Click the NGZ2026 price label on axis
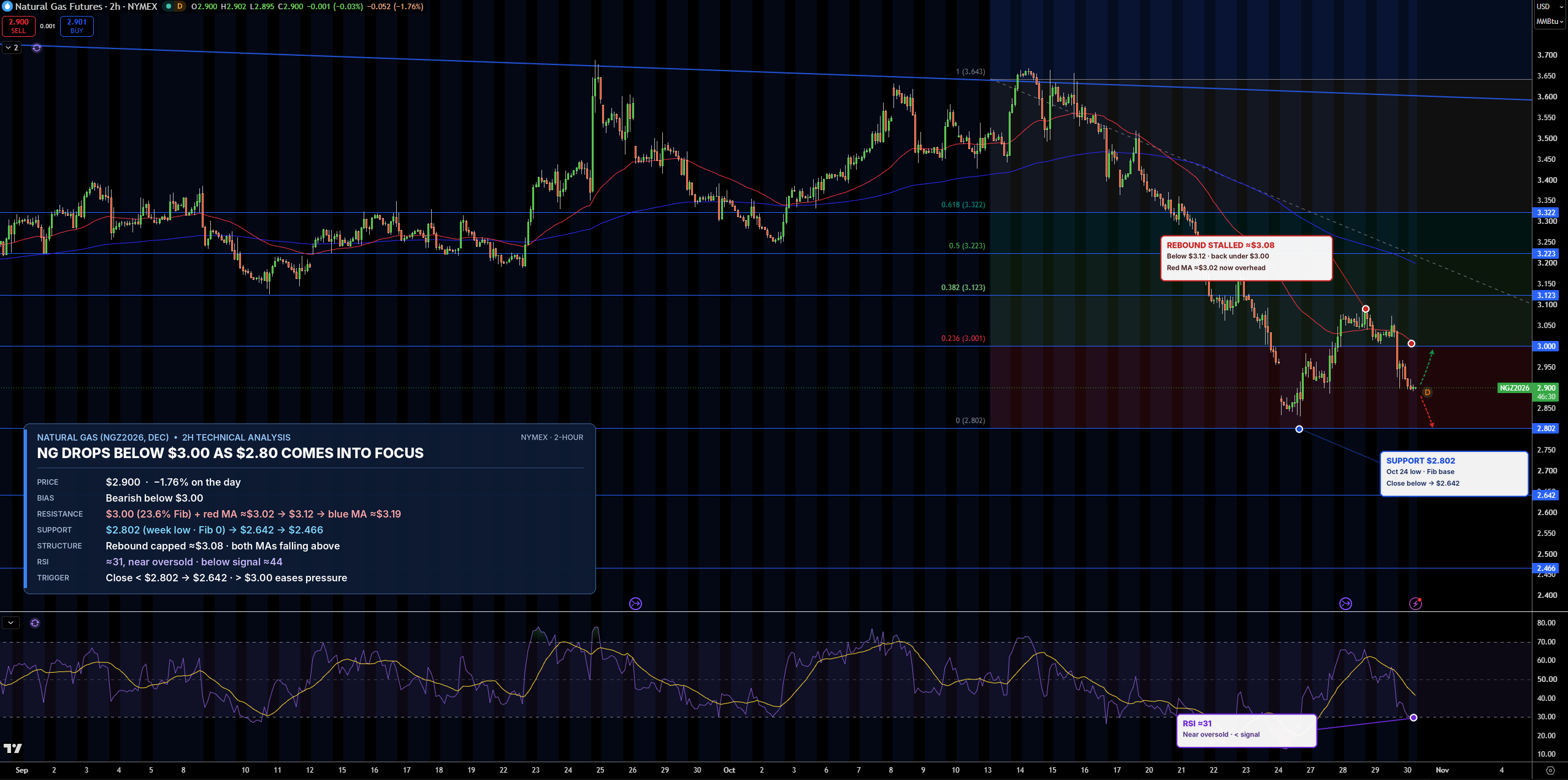The image size is (1568, 780). point(1514,388)
